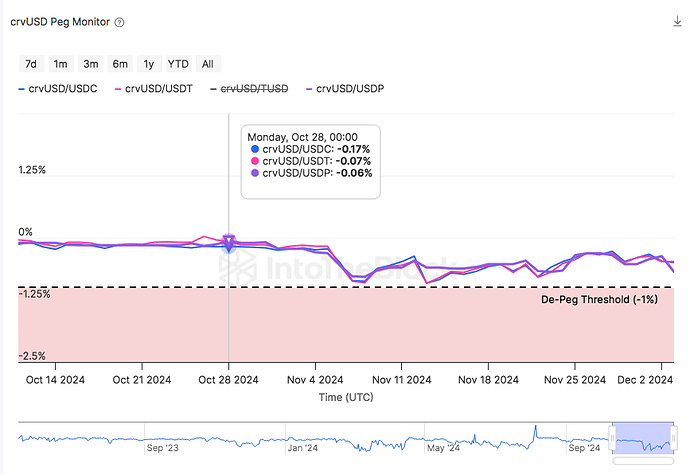Click the Oct 28 data point marker
Image resolution: width=690 pixels, height=475 pixels.
[228, 242]
